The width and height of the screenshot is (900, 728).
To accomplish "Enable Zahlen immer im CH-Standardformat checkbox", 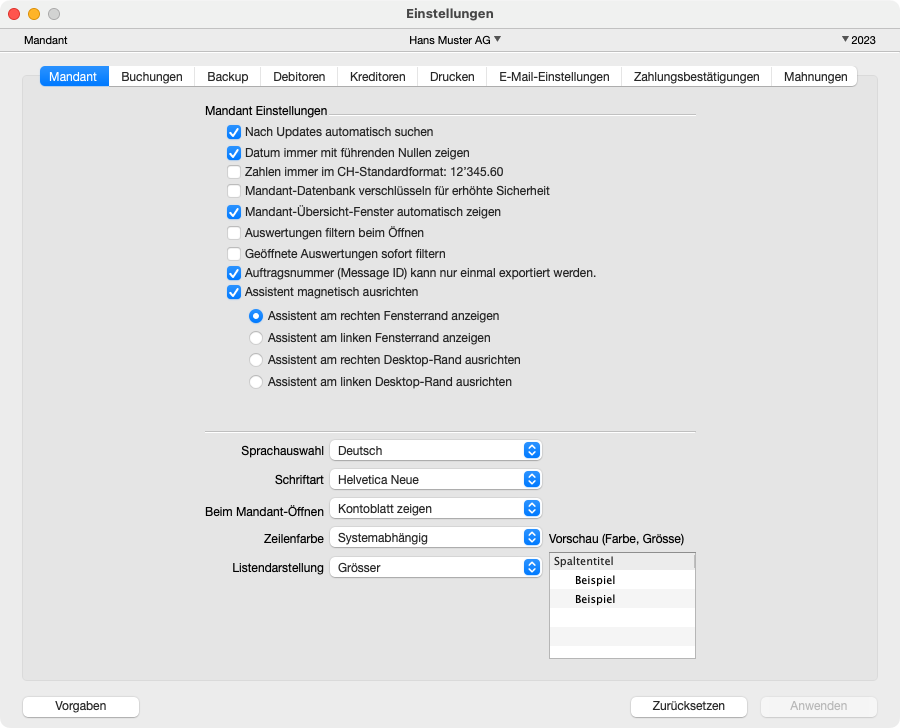I will point(234,172).
